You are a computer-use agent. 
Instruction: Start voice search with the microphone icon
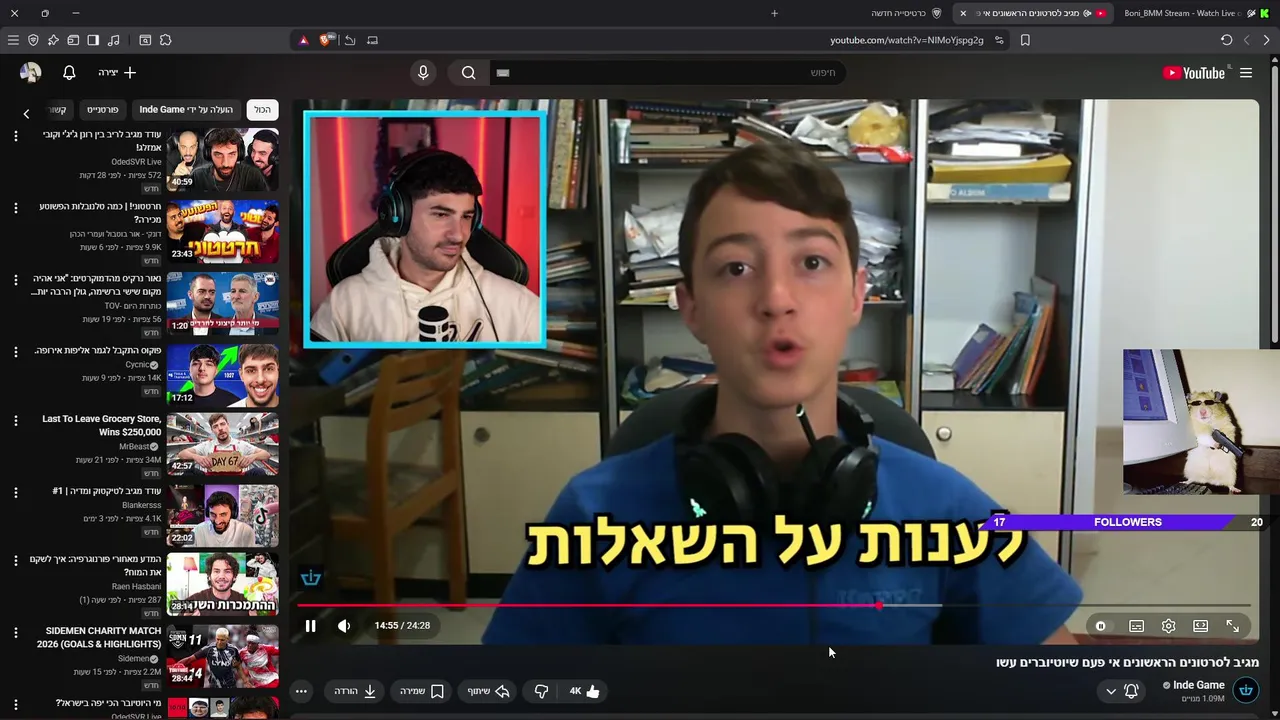point(423,73)
